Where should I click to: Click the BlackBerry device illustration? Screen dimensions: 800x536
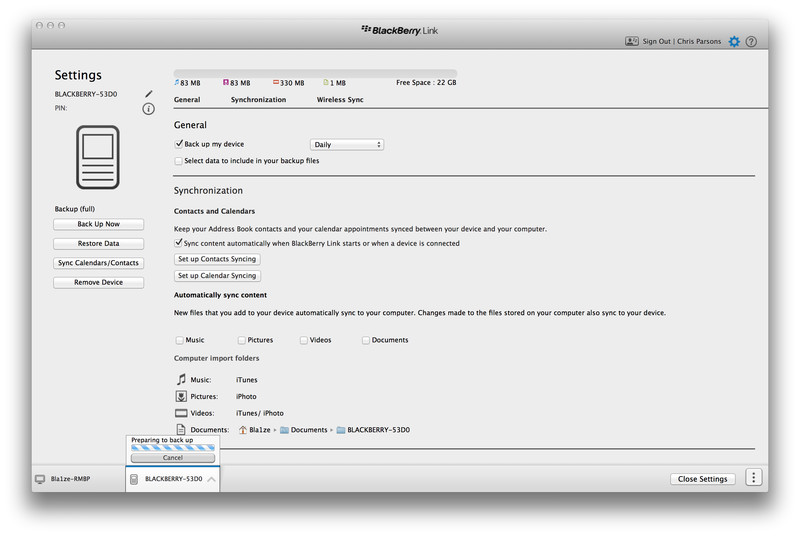tap(98, 157)
